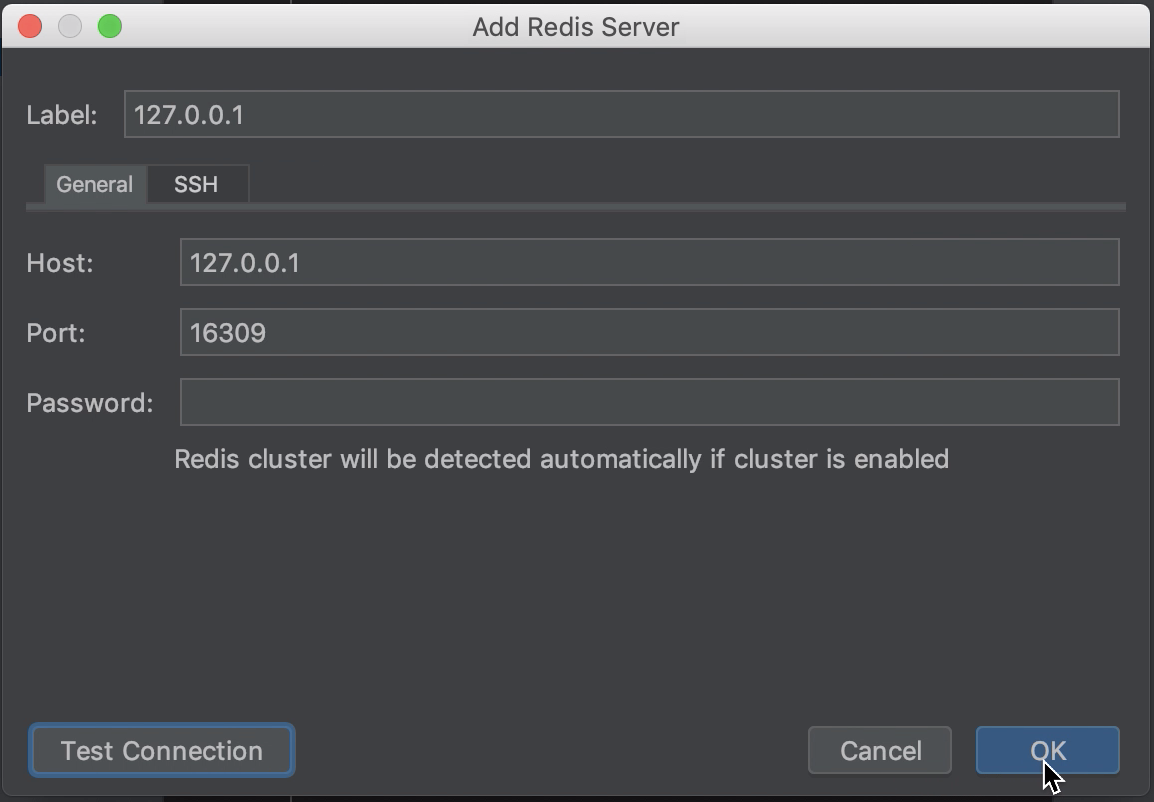Click the gray minimize window button
This screenshot has width=1154, height=802.
[x=70, y=26]
